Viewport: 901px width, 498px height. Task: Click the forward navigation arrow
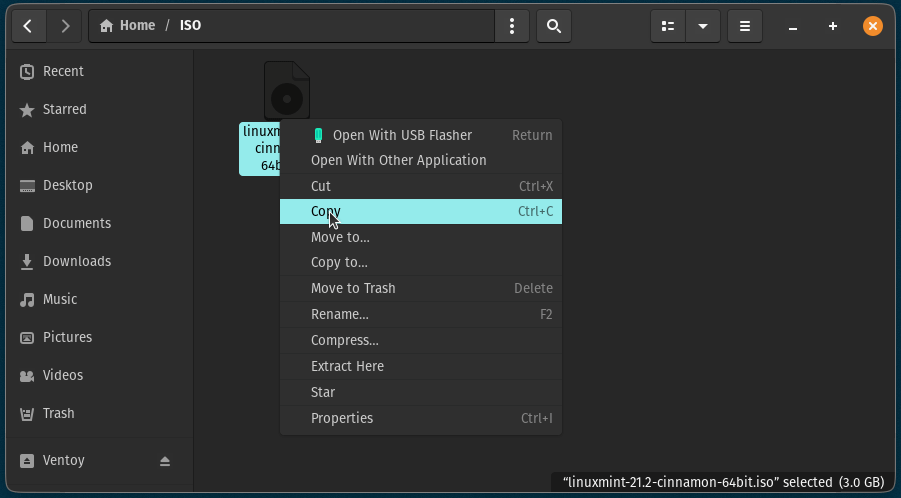65,26
